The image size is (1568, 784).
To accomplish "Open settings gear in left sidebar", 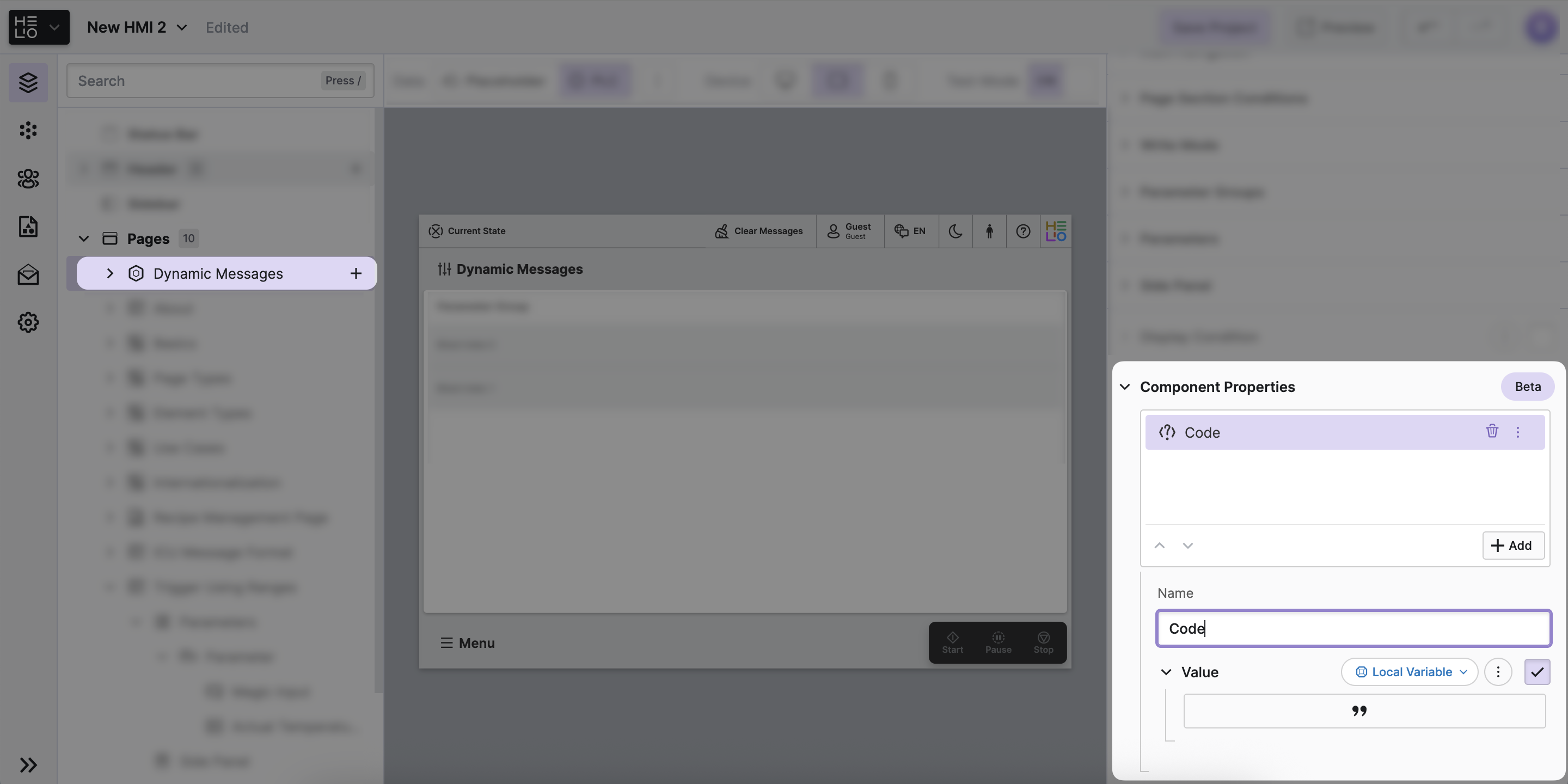I will 28,322.
